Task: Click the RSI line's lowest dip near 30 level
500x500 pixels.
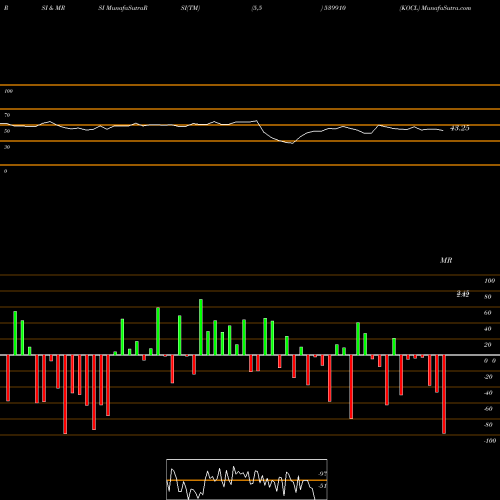Action: click(x=292, y=143)
